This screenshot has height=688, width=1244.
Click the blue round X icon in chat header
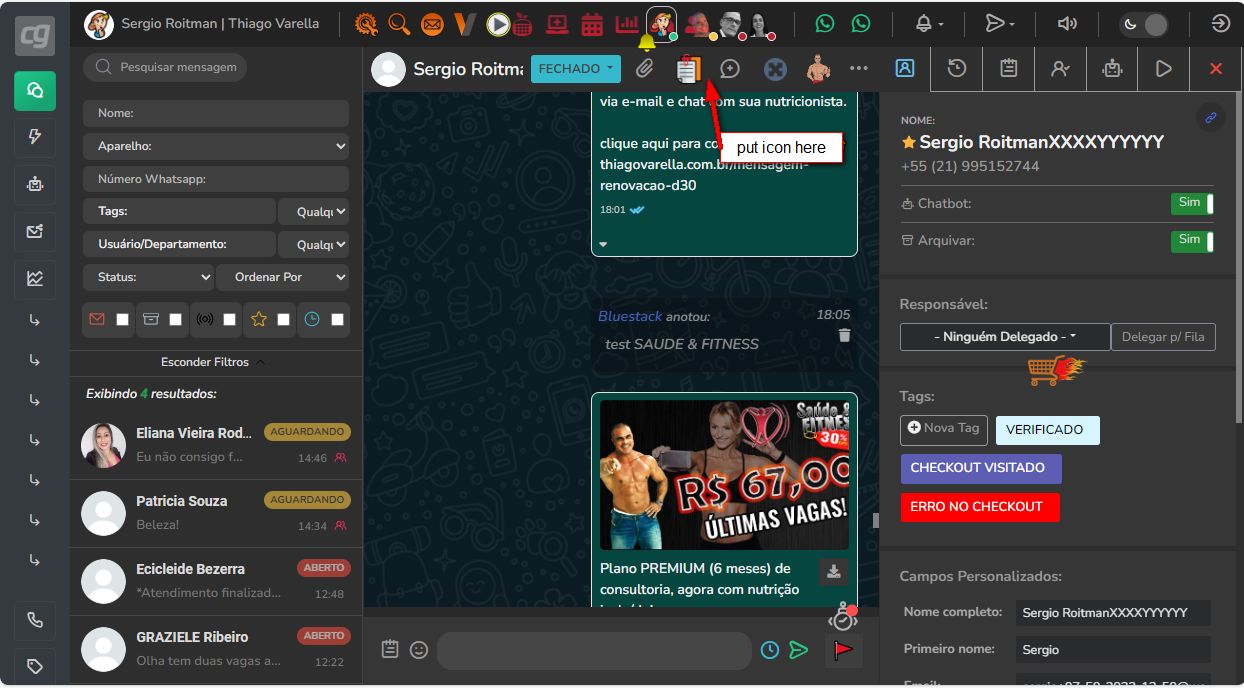coord(775,69)
